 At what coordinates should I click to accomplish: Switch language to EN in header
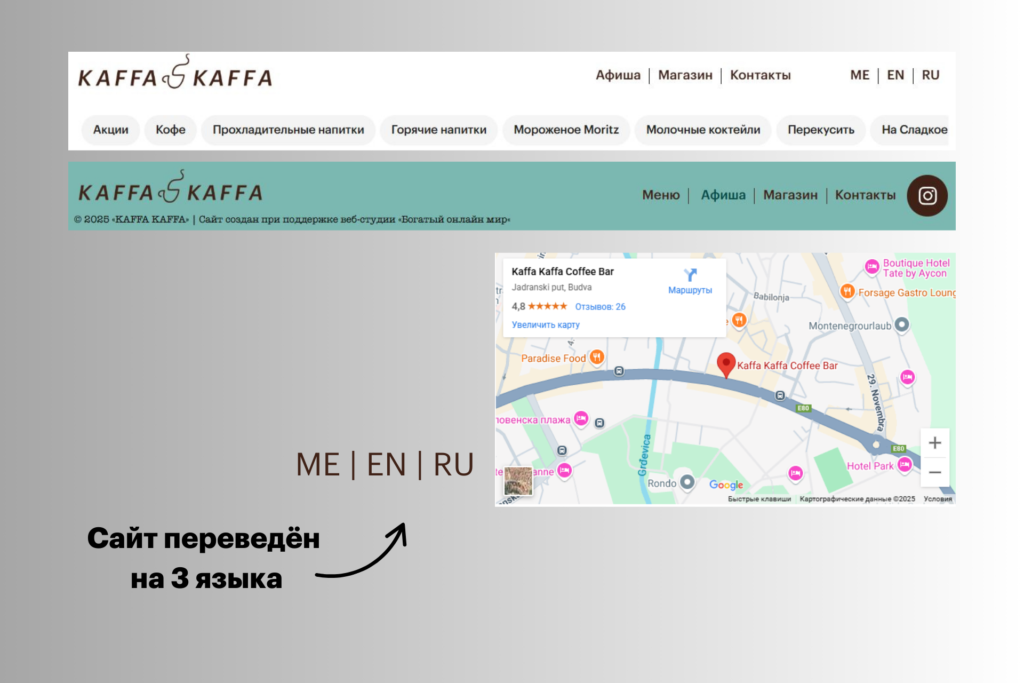895,75
